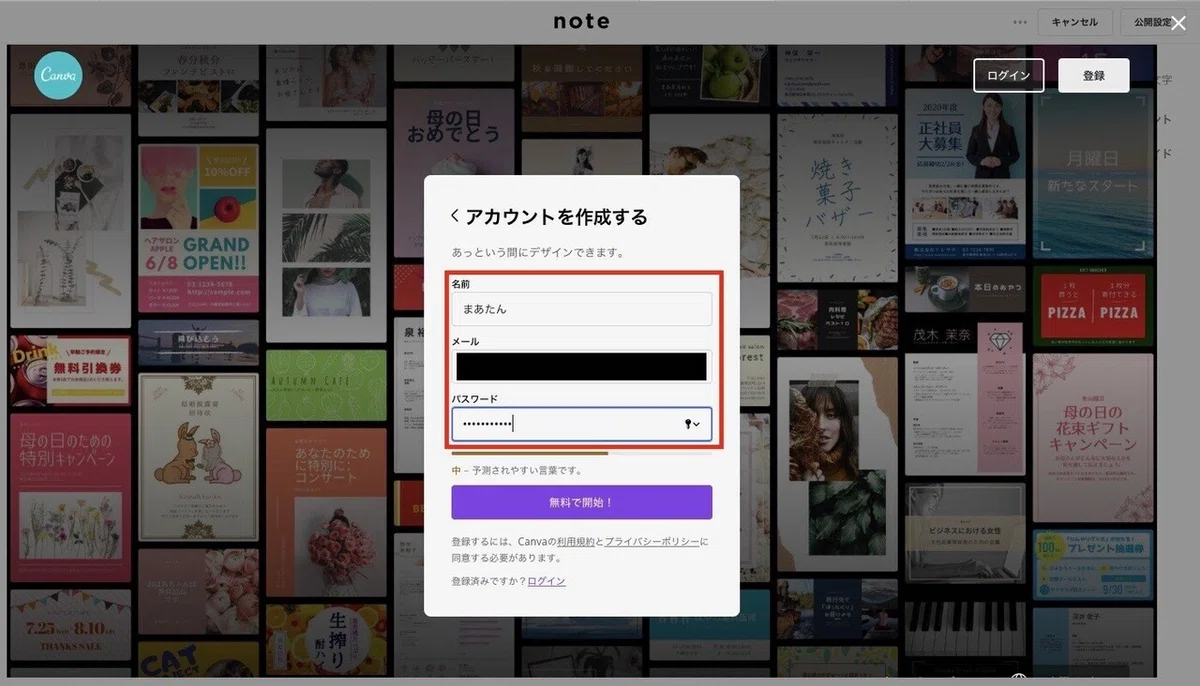Select the 本日のおやつ template thumbnail
Viewport: 1200px width, 686px height.
964,289
